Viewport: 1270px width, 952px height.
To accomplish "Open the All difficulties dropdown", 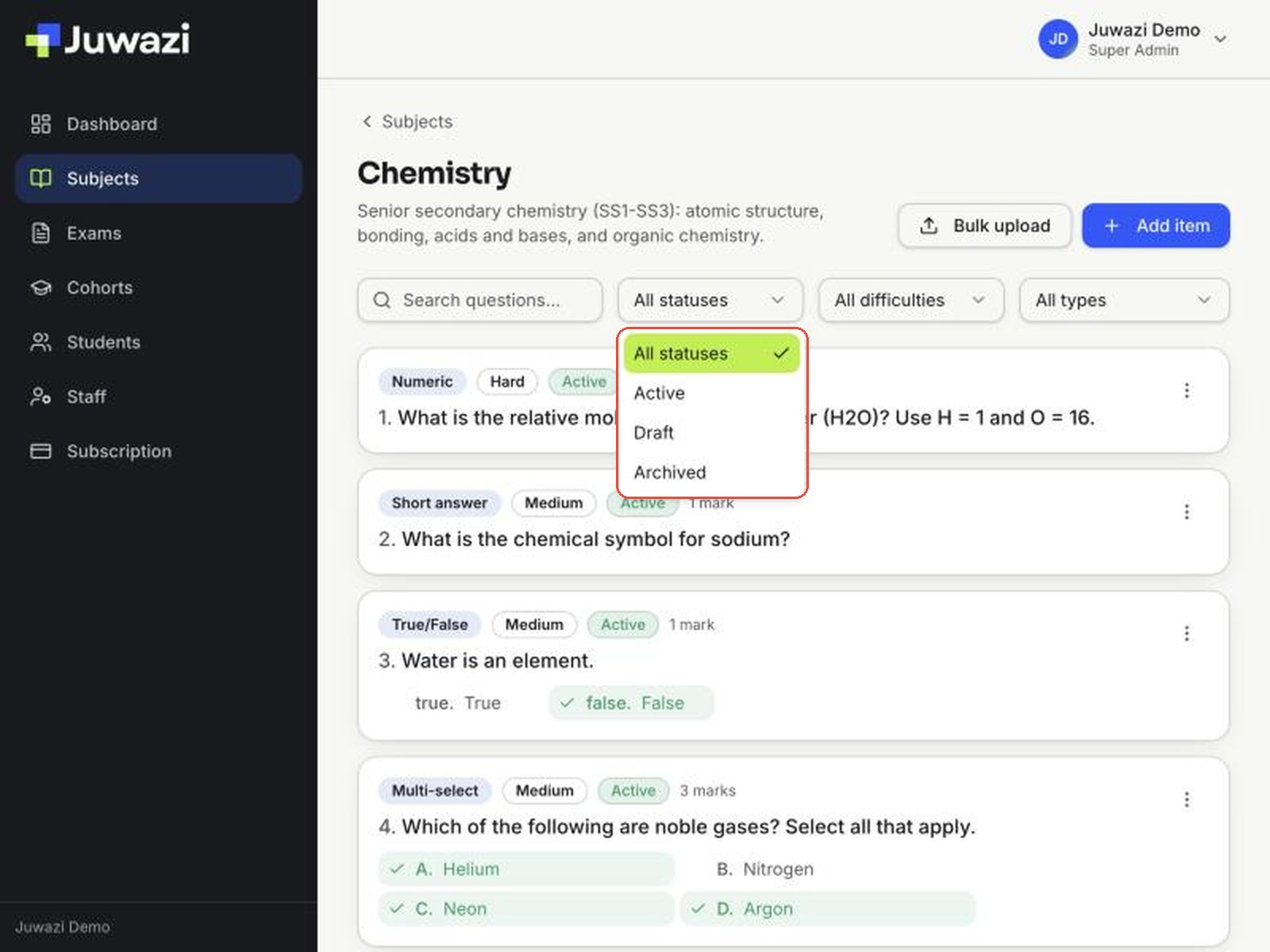I will click(911, 300).
